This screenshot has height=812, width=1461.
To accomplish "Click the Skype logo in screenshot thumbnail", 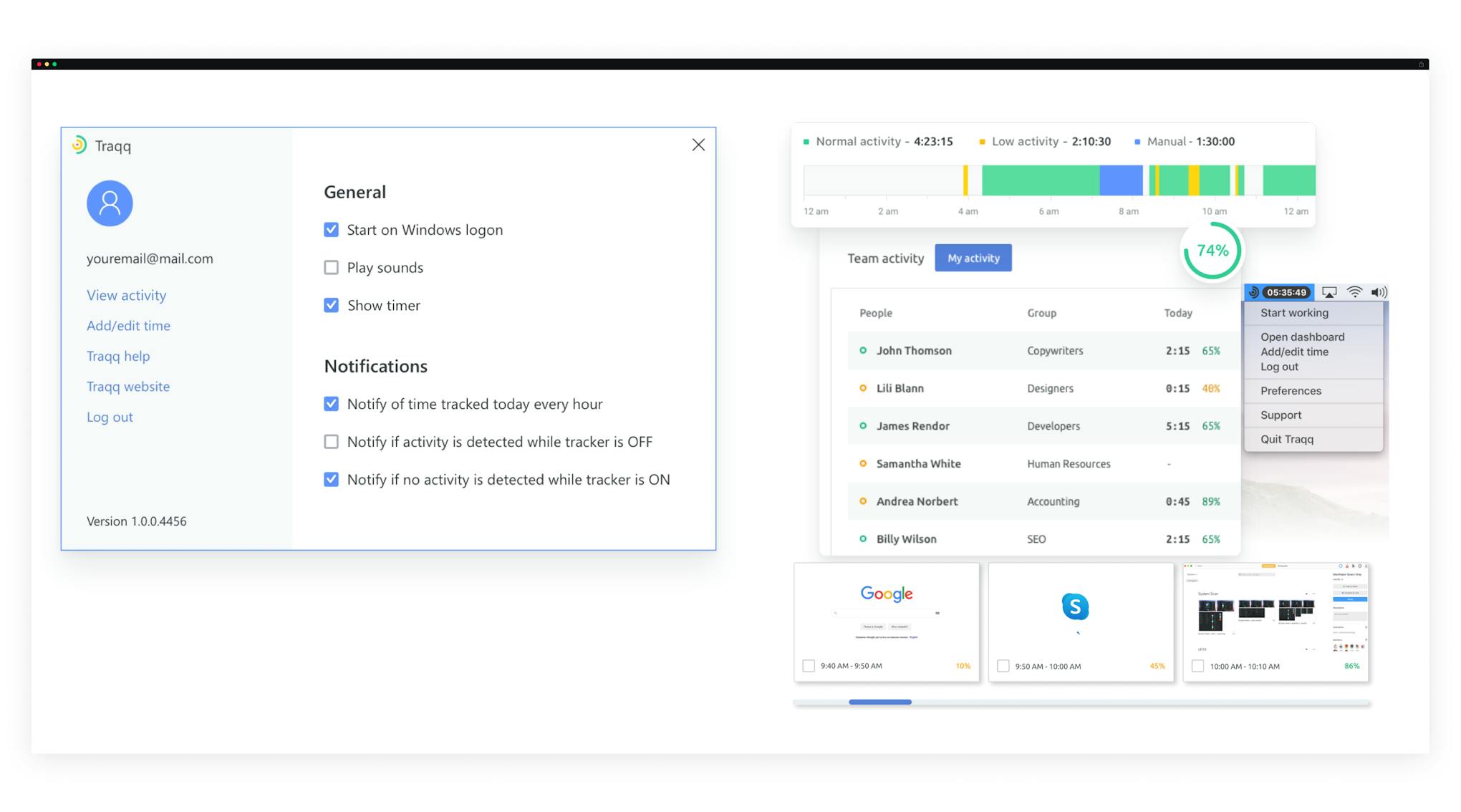I will point(1075,607).
